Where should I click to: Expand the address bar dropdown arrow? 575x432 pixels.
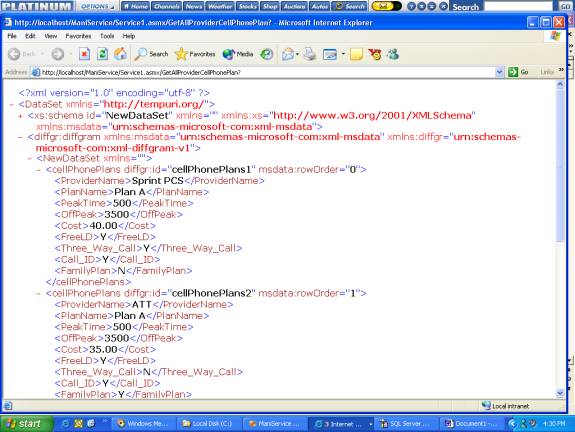(x=499, y=72)
